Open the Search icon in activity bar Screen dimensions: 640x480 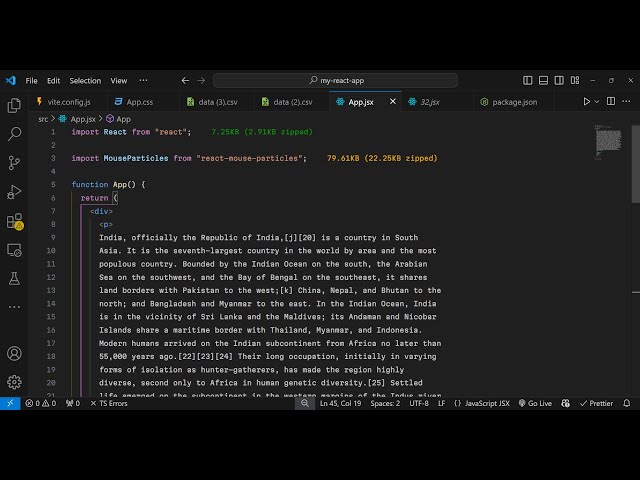pos(14,134)
